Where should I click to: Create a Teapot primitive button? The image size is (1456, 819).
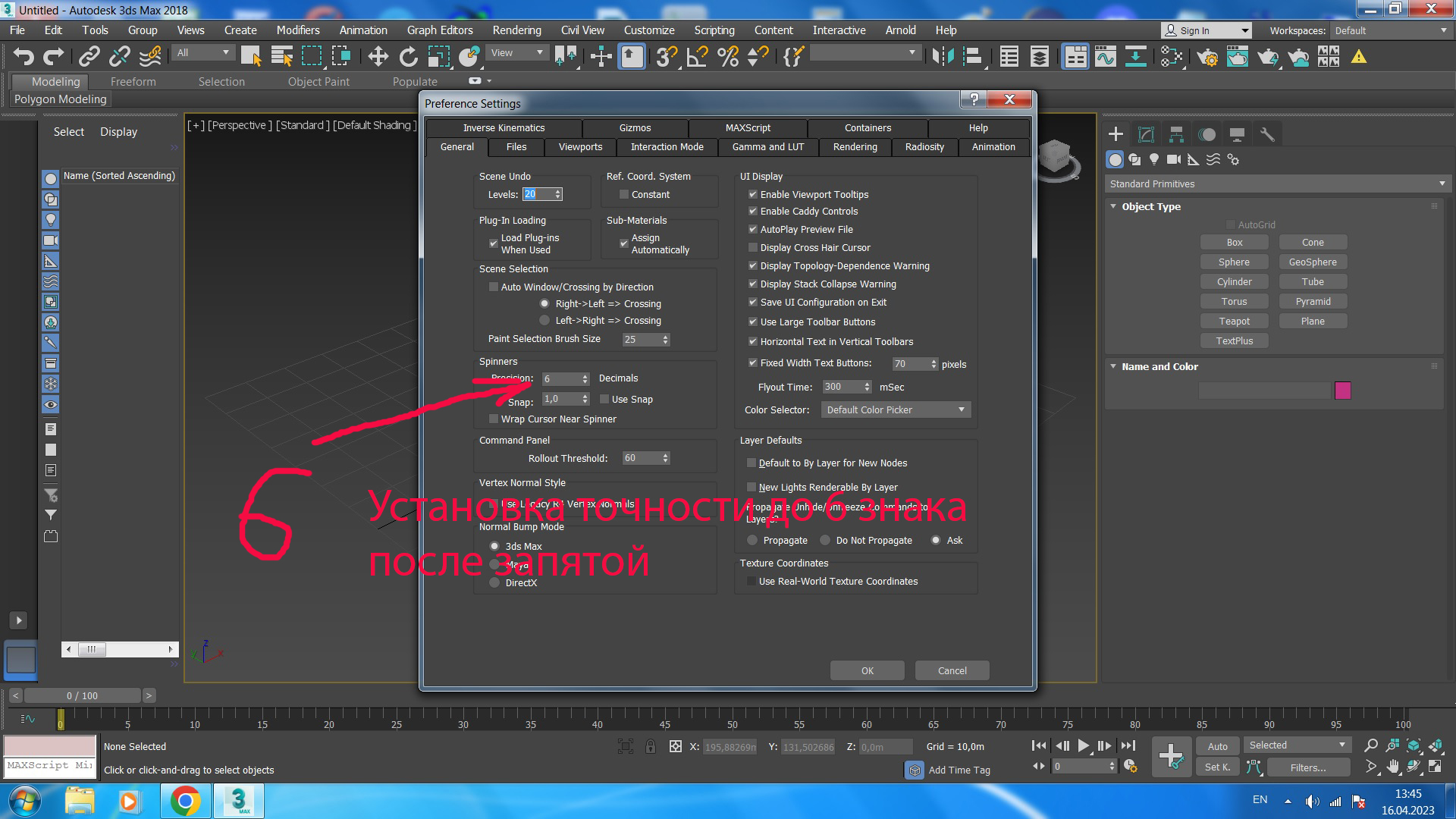tap(1234, 322)
